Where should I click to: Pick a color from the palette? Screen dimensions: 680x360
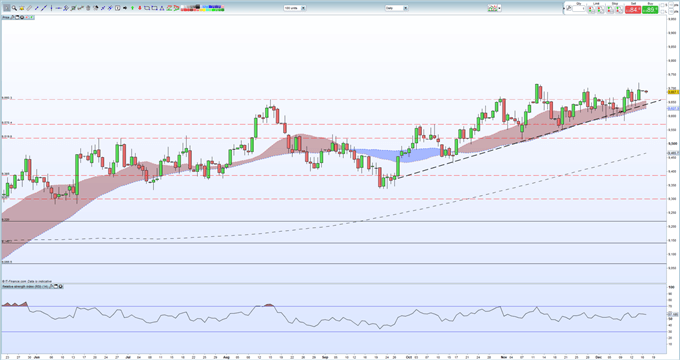(202, 8)
